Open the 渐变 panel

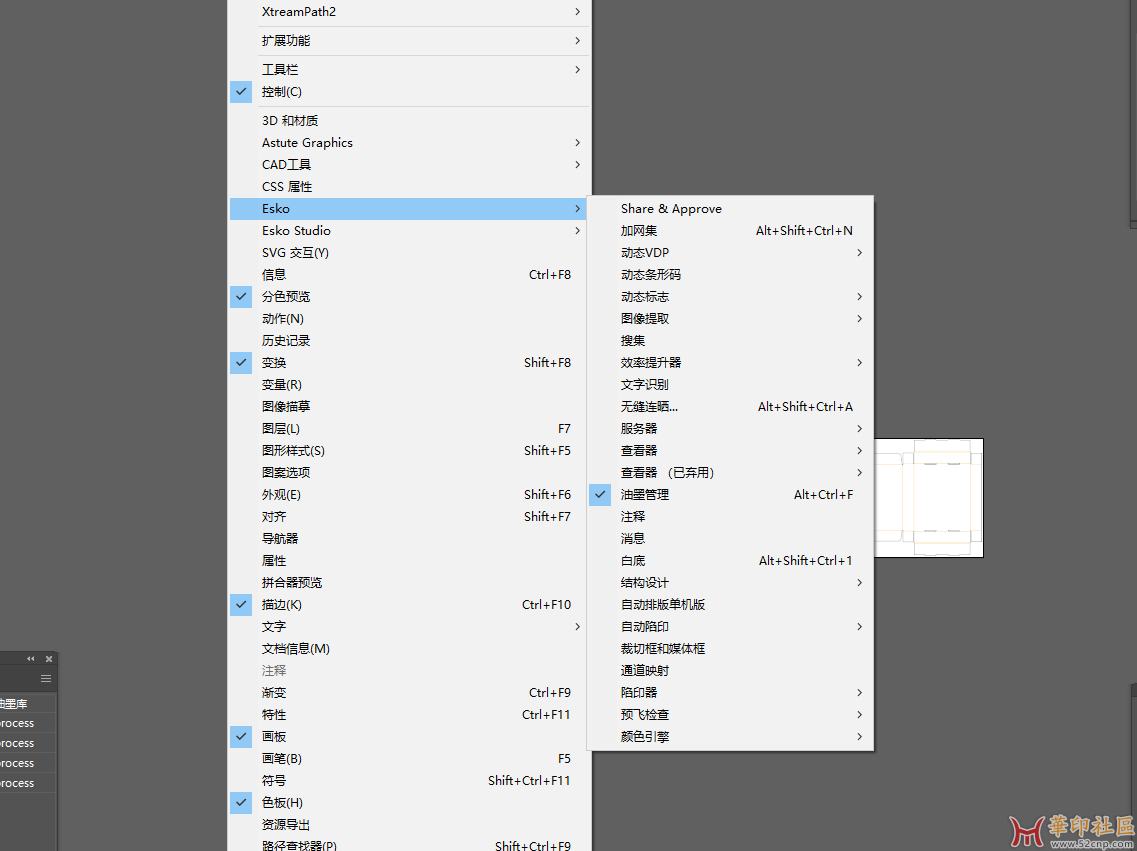tap(410, 692)
